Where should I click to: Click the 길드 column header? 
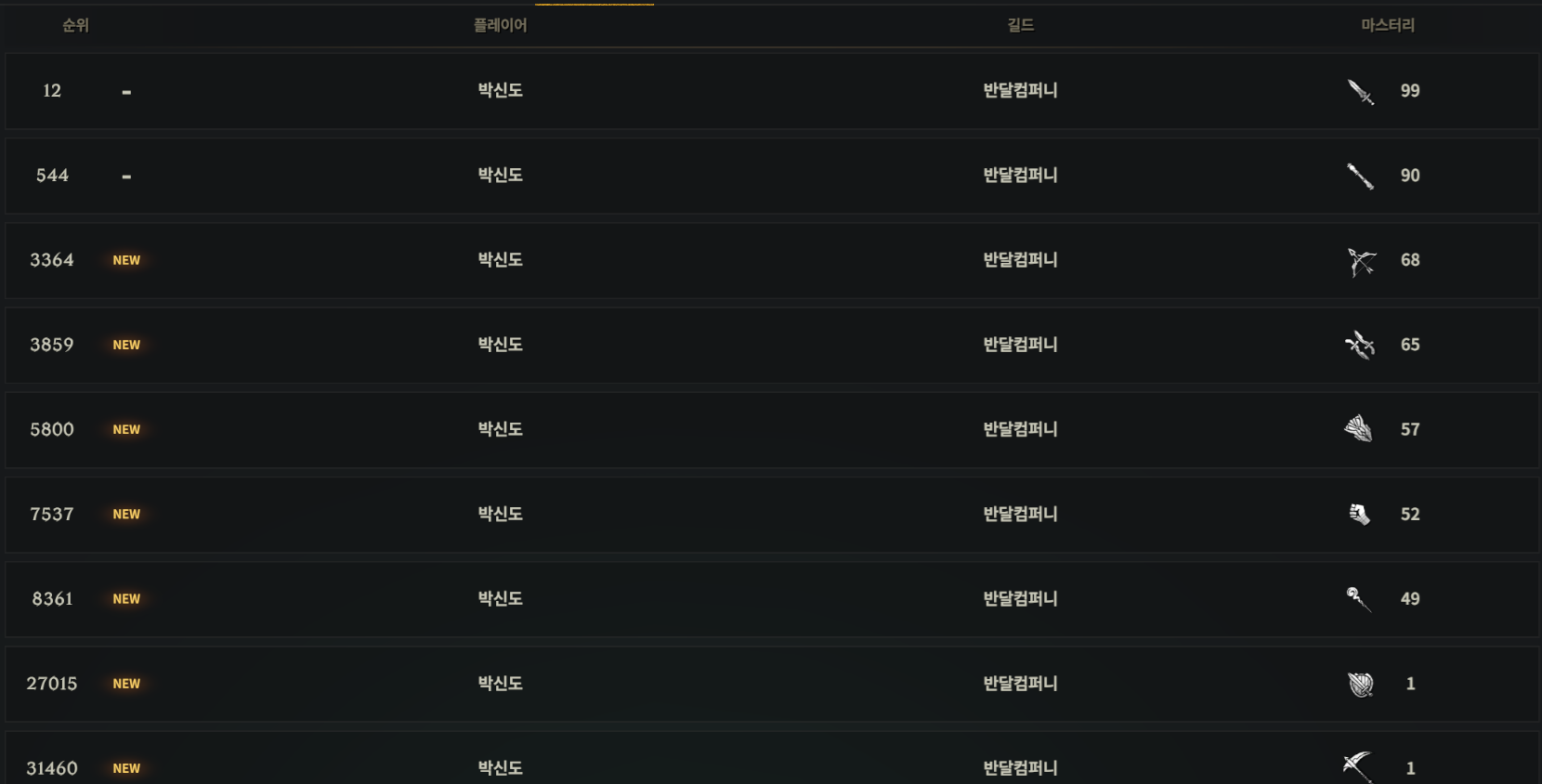(1020, 26)
